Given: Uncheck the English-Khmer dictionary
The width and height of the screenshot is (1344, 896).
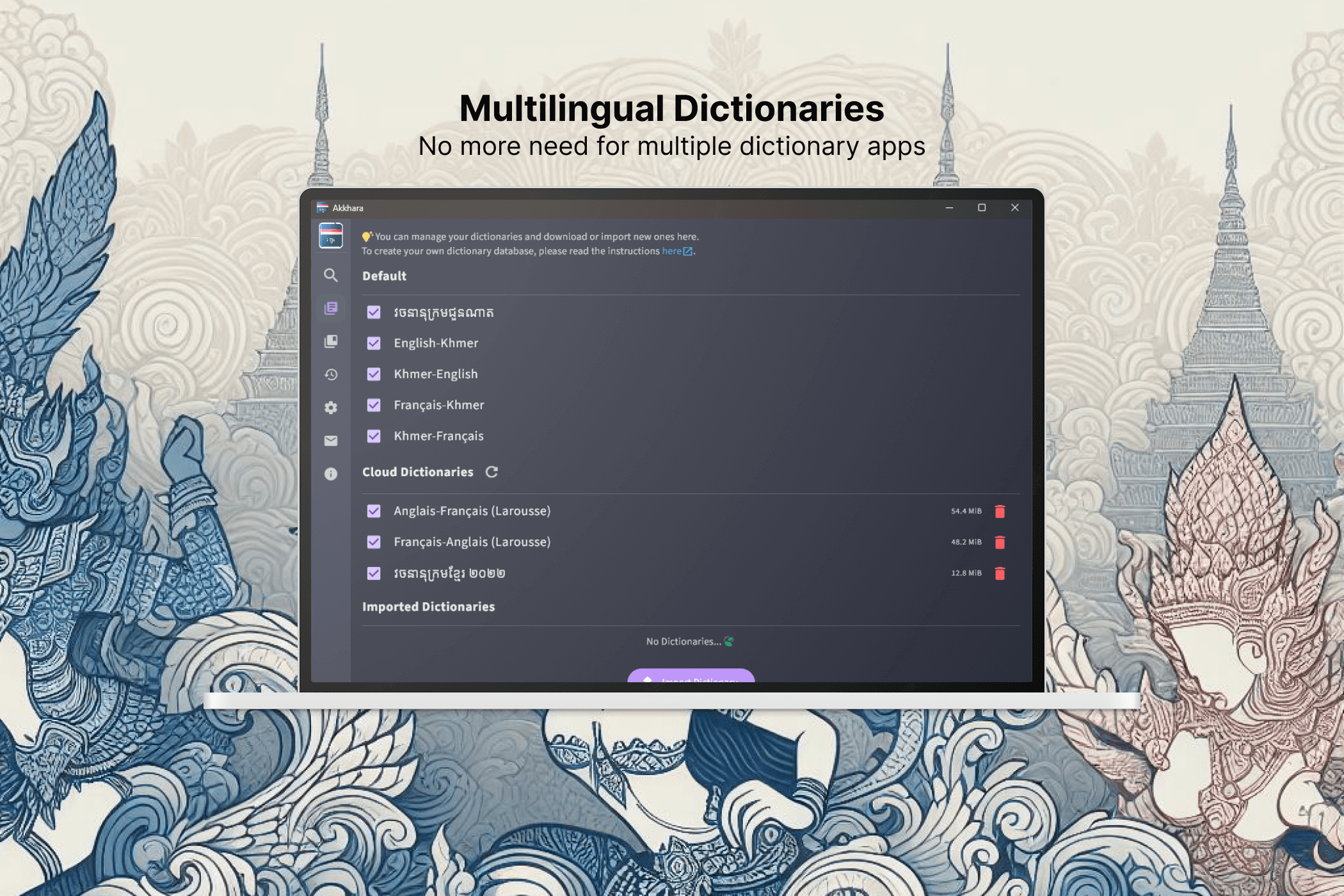Looking at the screenshot, I should (374, 344).
